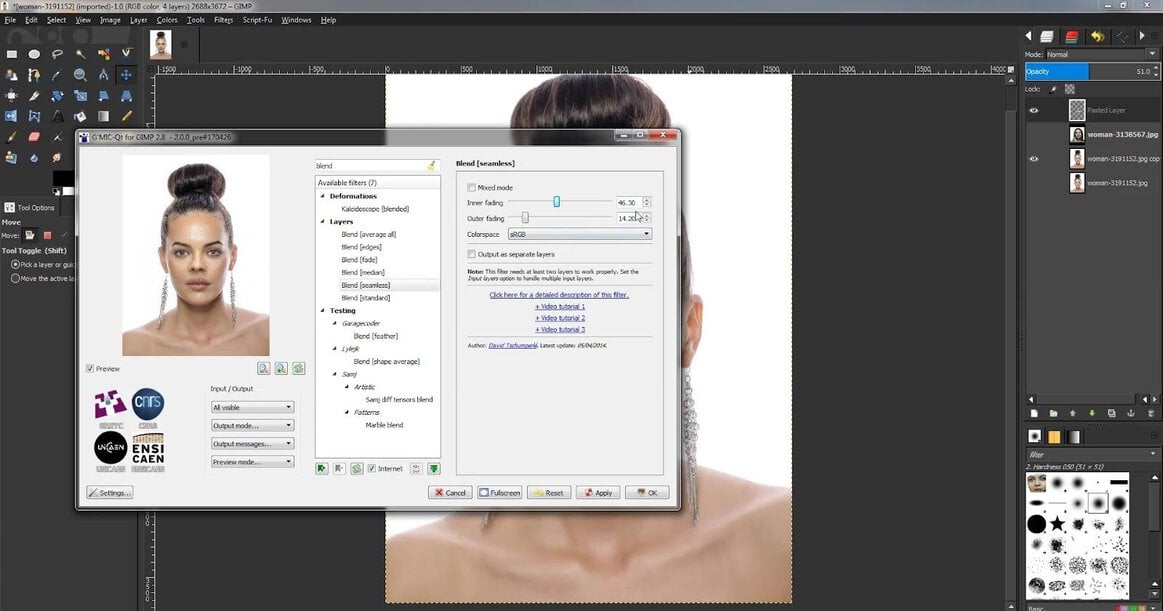
Task: Collapse the Deformations filter category
Action: pyautogui.click(x=323, y=196)
